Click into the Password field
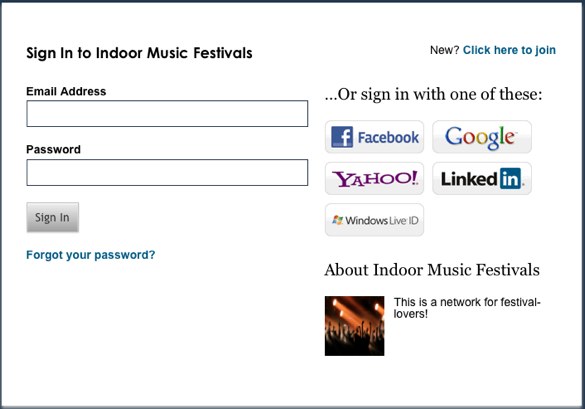The height and width of the screenshot is (409, 585). click(x=167, y=172)
